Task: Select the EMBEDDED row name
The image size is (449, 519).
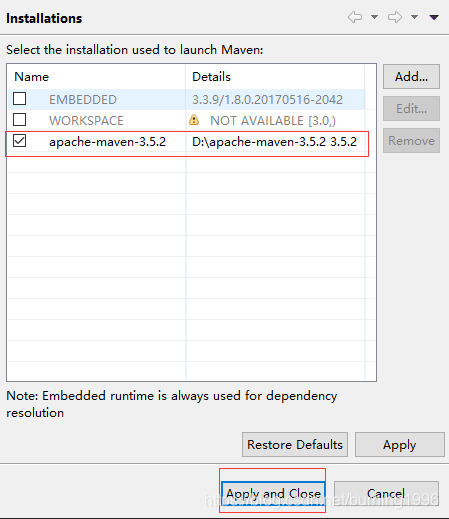Action: tap(83, 100)
